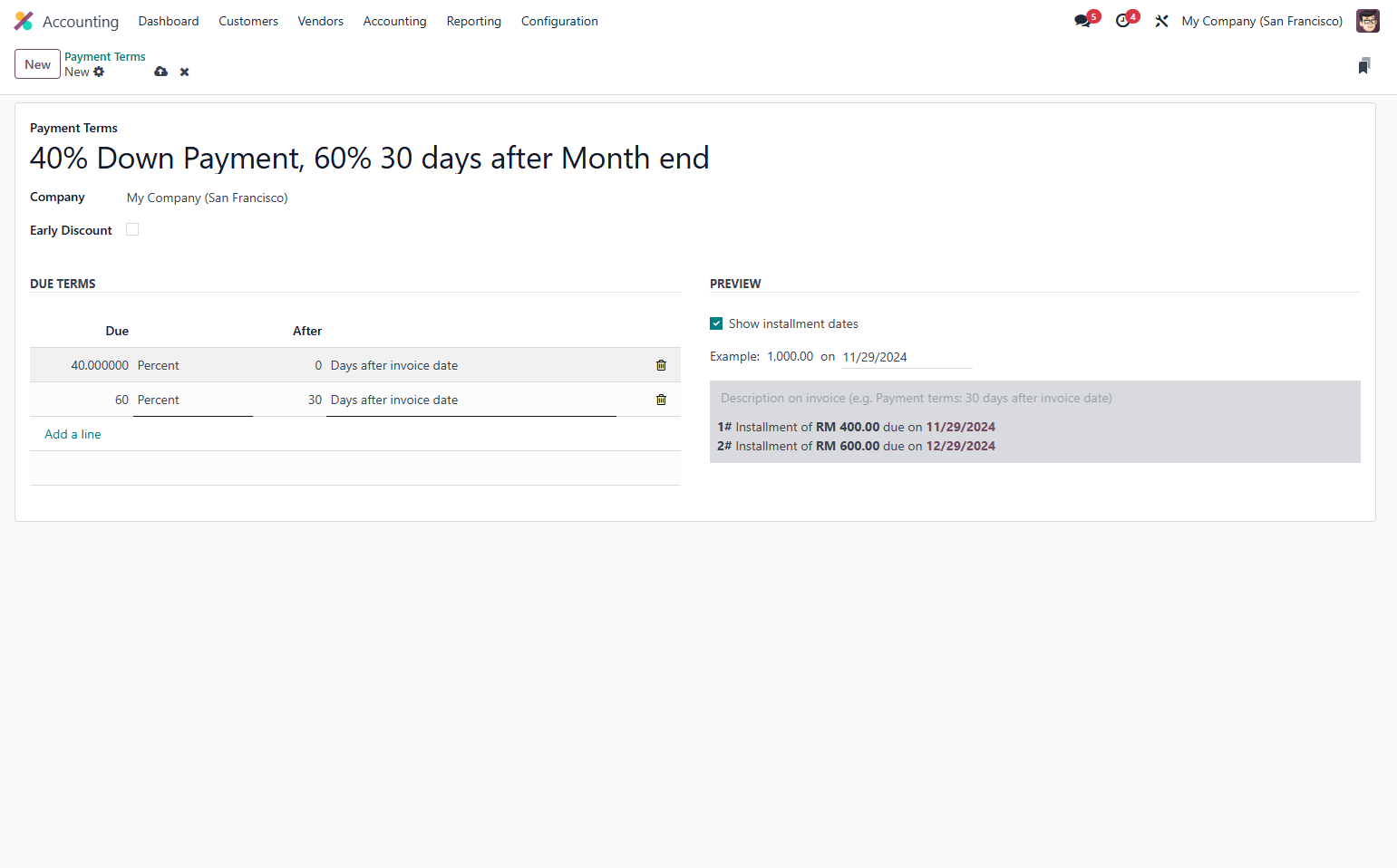Open Days after invoice date dropdown in 30 row
This screenshot has width=1397, height=868.
pyautogui.click(x=471, y=400)
